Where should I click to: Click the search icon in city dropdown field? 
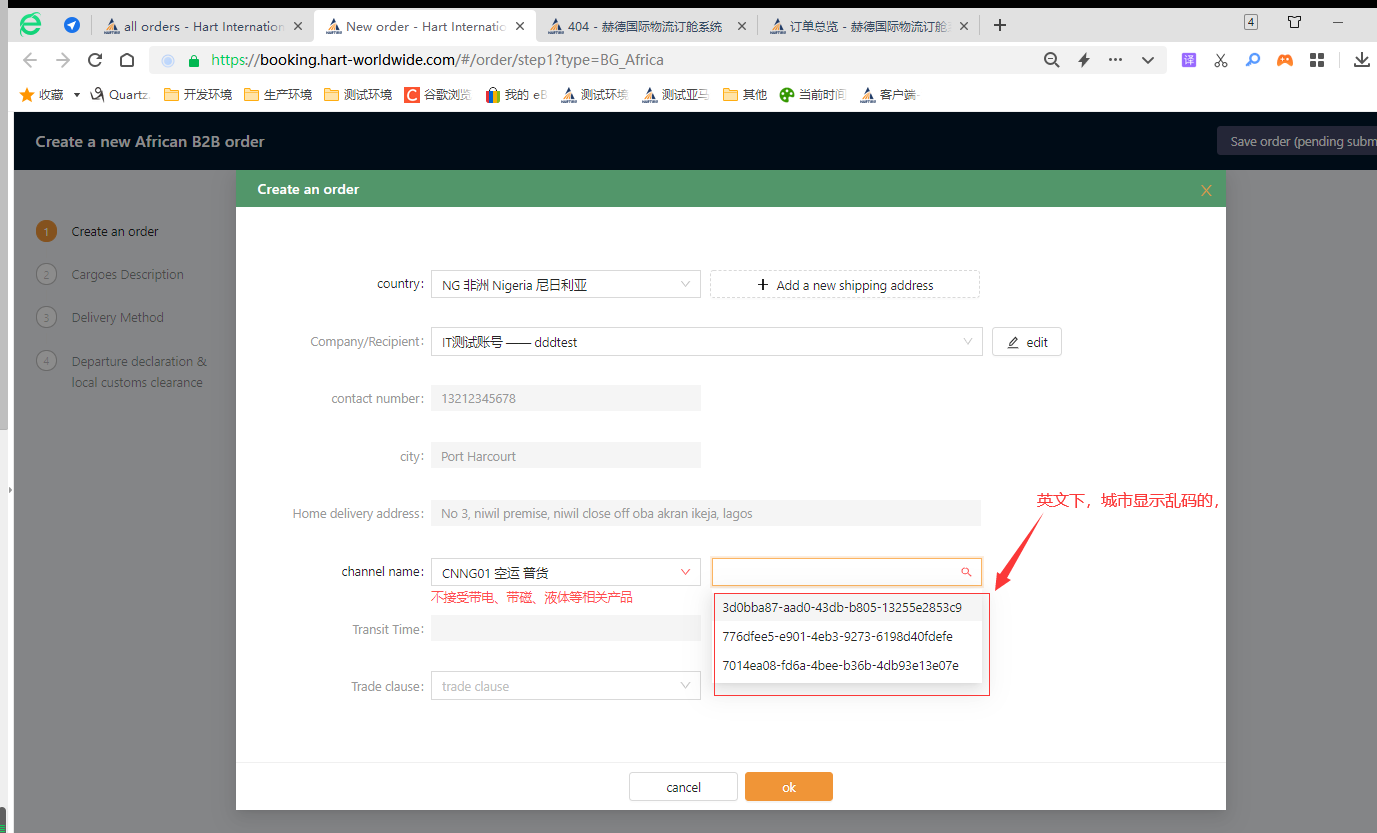pos(966,572)
